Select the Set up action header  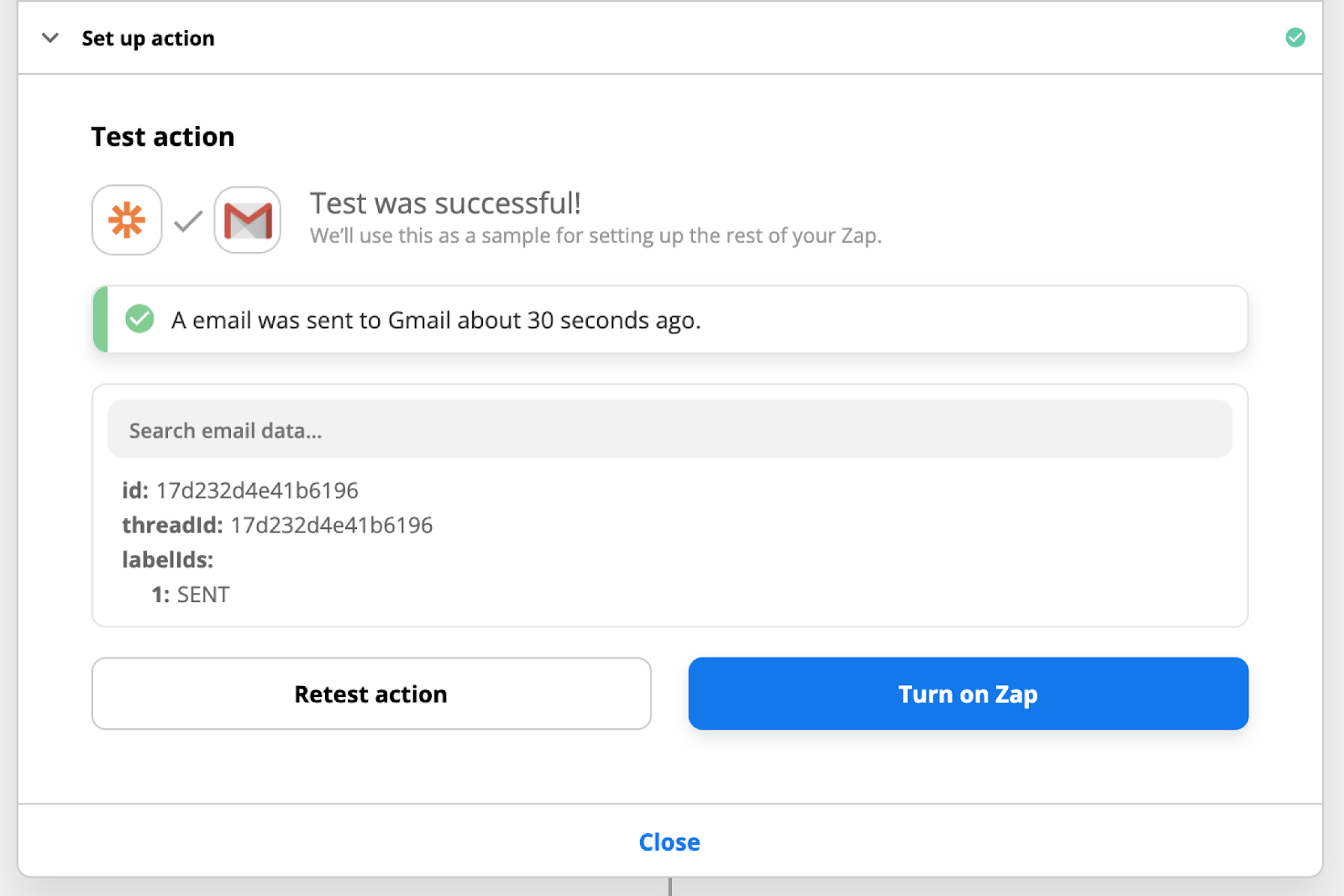click(x=148, y=38)
